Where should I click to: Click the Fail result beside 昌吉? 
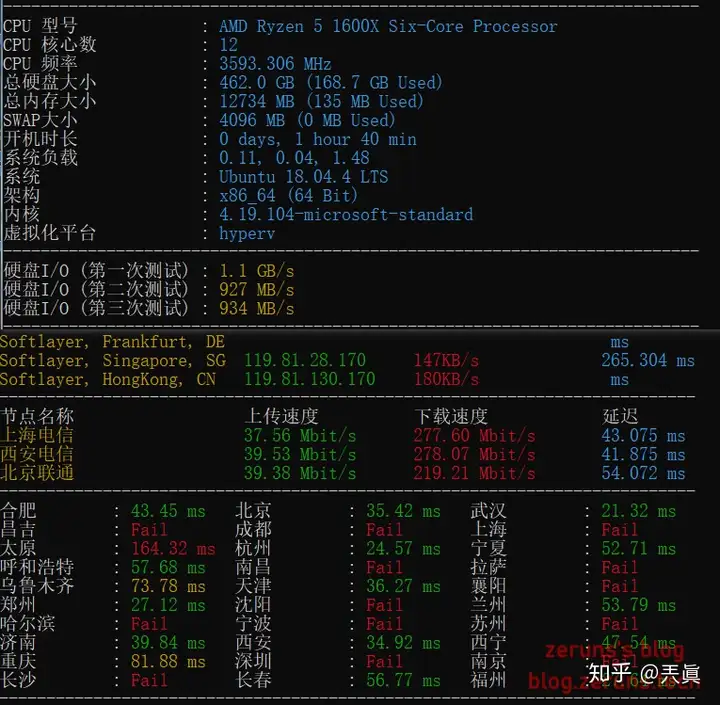click(149, 530)
